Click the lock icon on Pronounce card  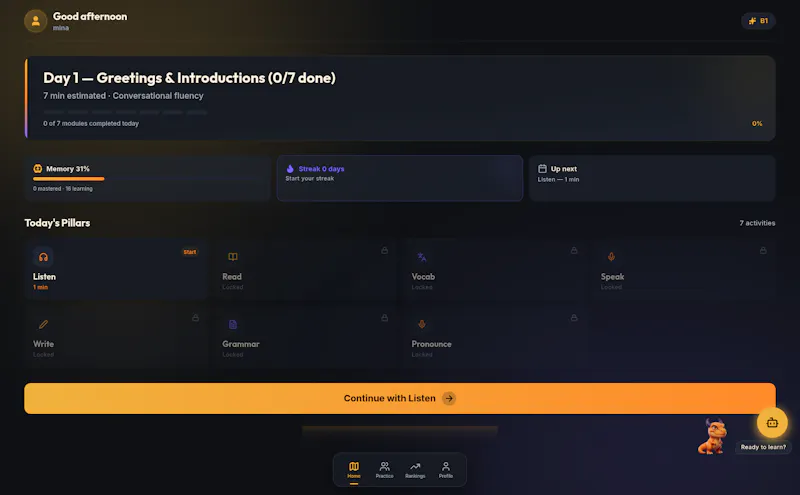[x=574, y=318]
